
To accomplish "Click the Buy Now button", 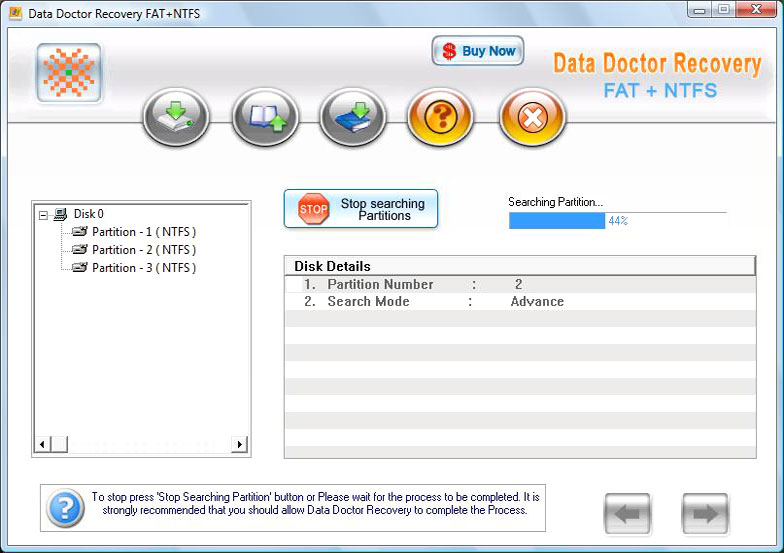I will [x=478, y=50].
